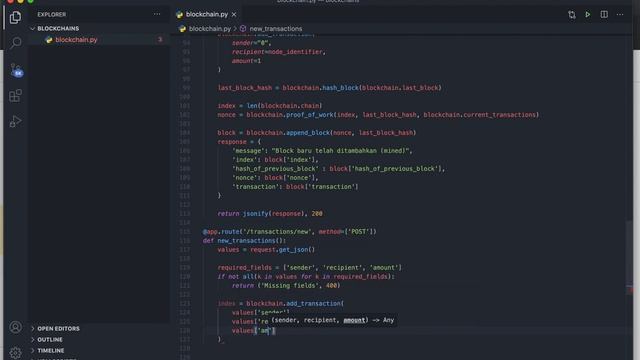Expand the OPEN EDITORS section

[58, 329]
